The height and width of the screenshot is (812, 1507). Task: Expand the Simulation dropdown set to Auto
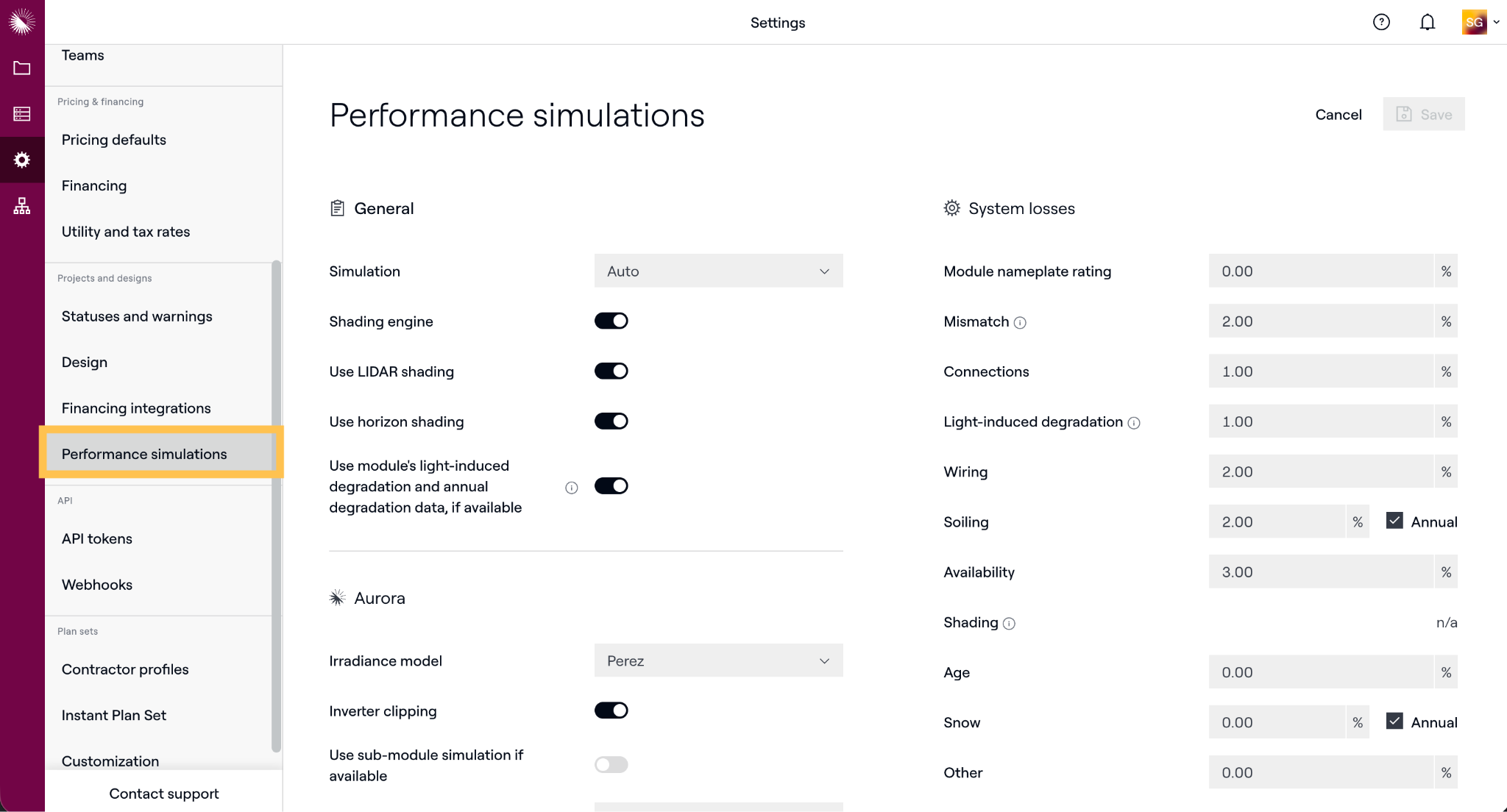(x=718, y=271)
